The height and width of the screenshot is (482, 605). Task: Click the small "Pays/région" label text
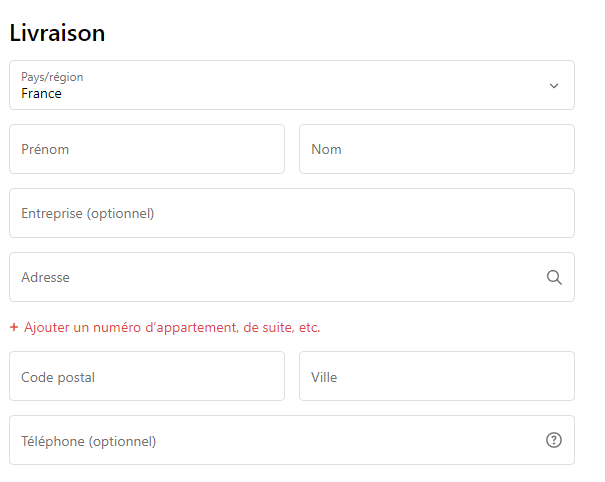click(x=52, y=76)
